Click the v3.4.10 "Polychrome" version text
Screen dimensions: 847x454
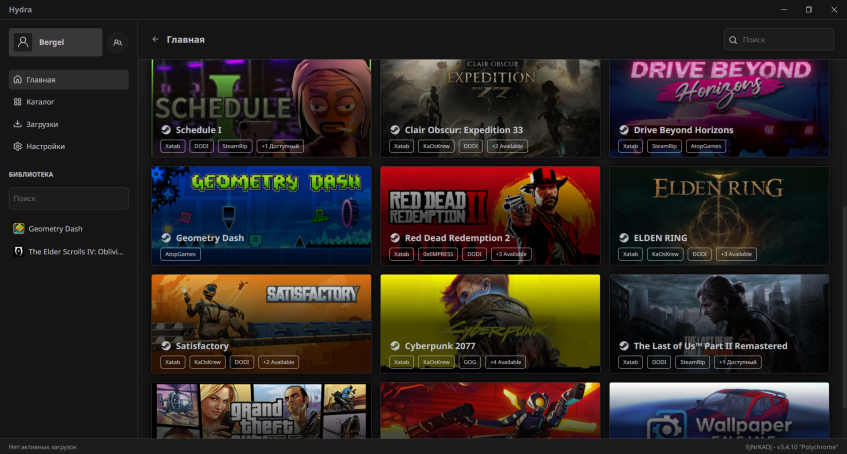808,447
